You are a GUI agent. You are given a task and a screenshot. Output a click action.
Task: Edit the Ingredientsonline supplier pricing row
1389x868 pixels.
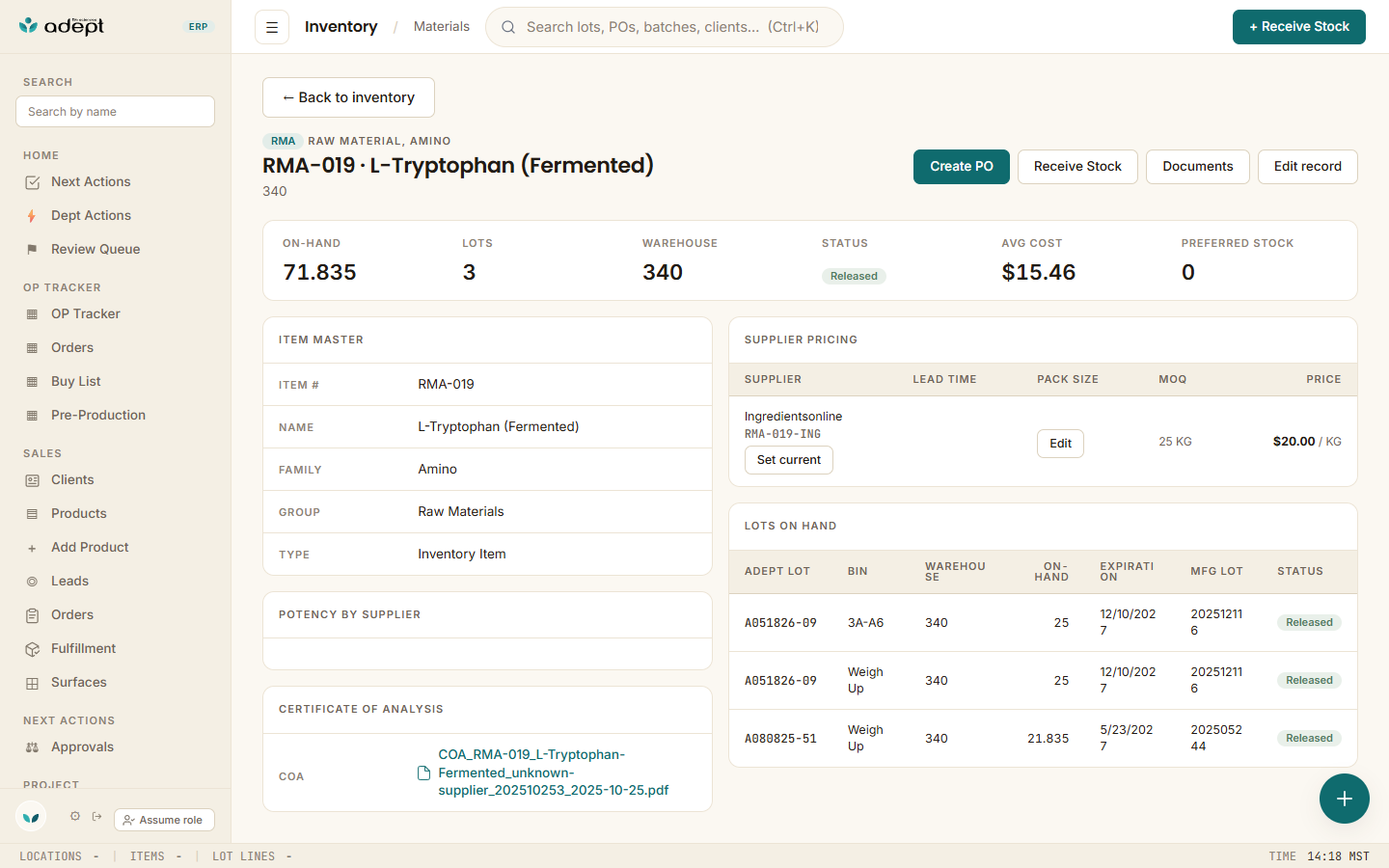click(1060, 444)
